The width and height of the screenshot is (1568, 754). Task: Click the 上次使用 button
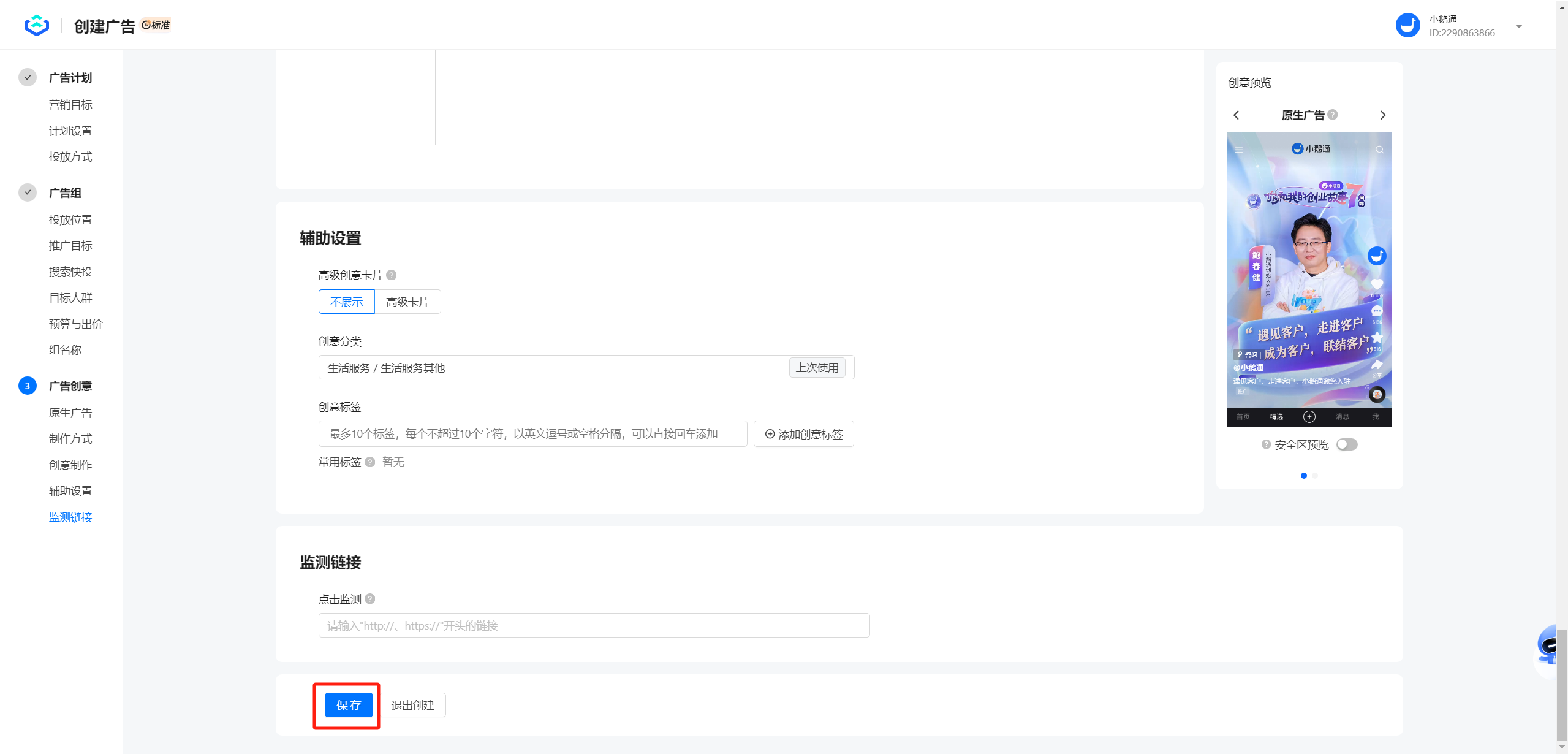point(817,368)
